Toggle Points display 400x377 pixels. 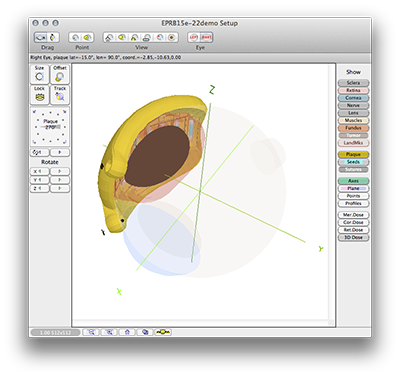point(353,196)
